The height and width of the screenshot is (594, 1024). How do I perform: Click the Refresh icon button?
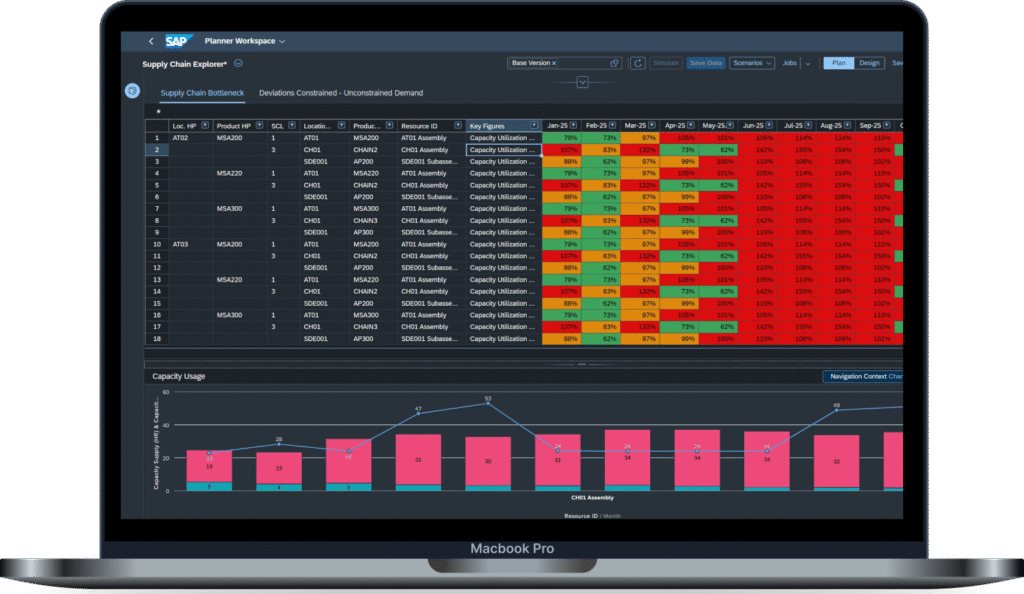point(637,63)
